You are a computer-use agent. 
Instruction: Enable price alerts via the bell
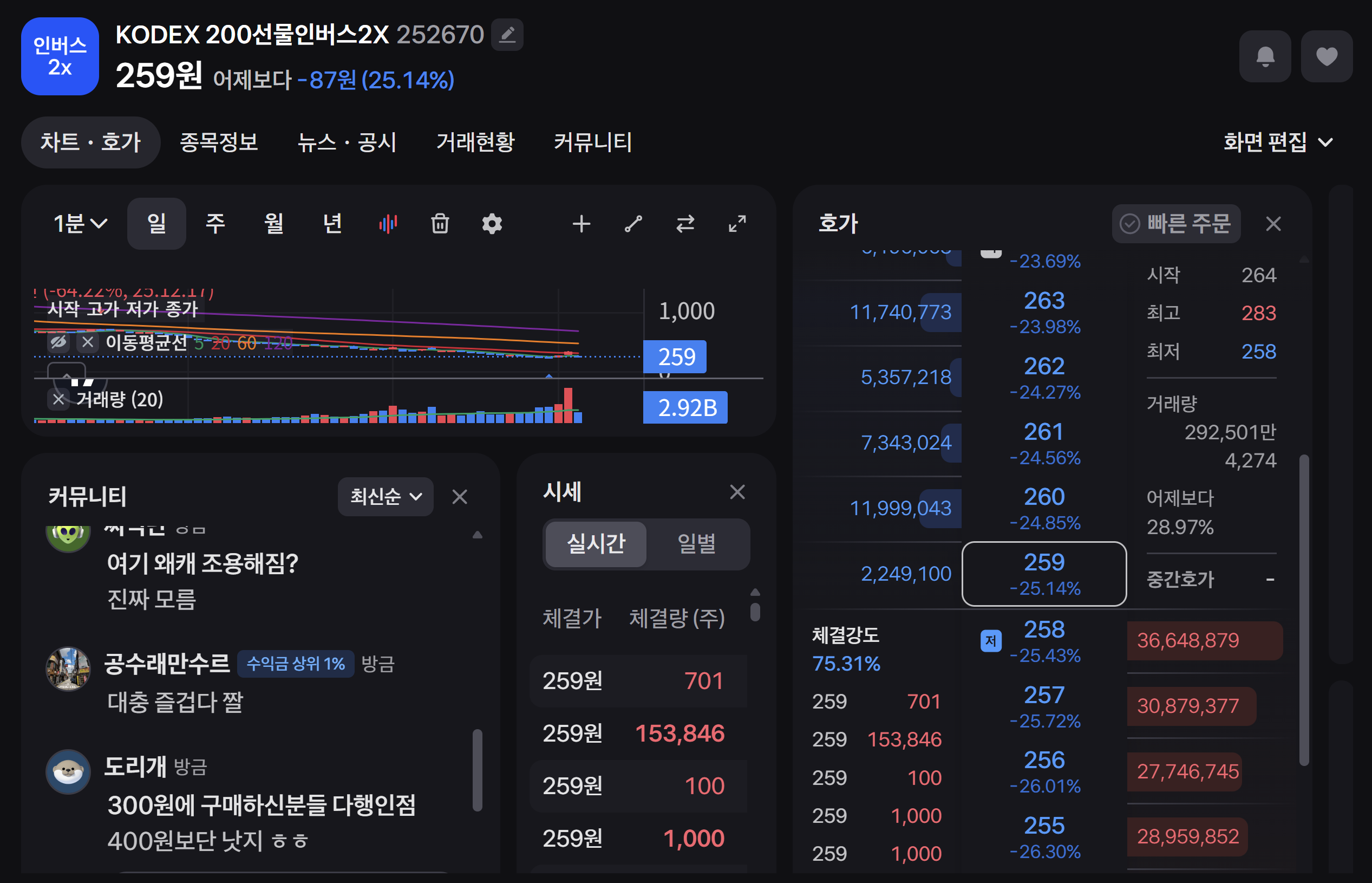[x=1265, y=56]
